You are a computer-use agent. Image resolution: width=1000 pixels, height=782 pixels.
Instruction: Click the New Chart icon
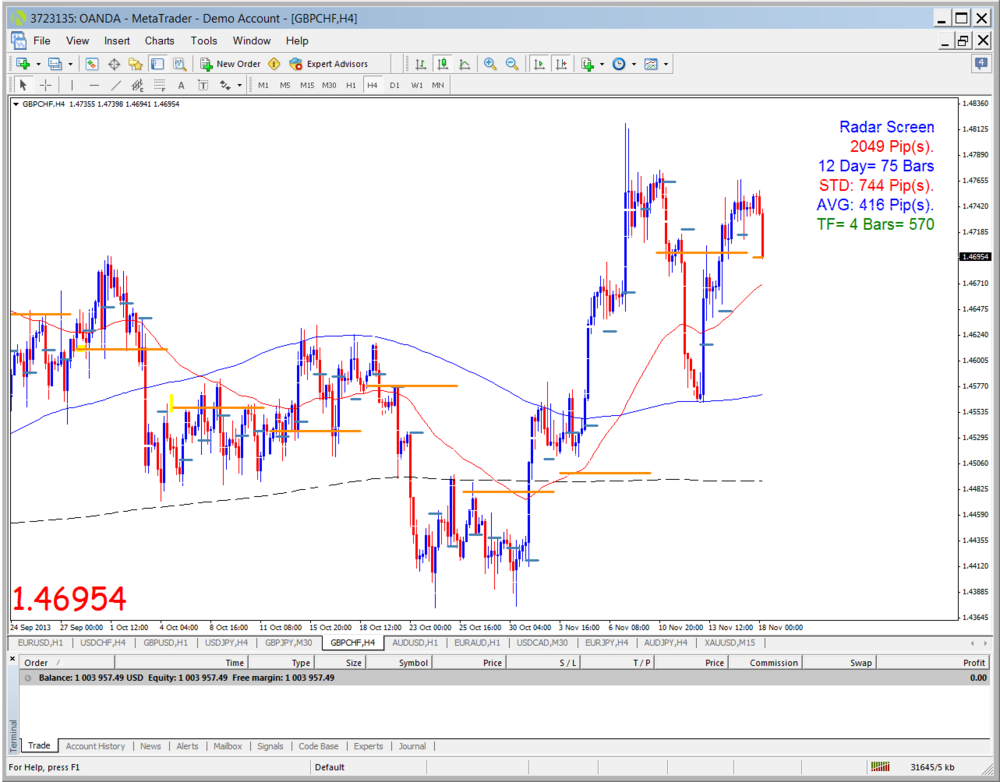point(24,64)
